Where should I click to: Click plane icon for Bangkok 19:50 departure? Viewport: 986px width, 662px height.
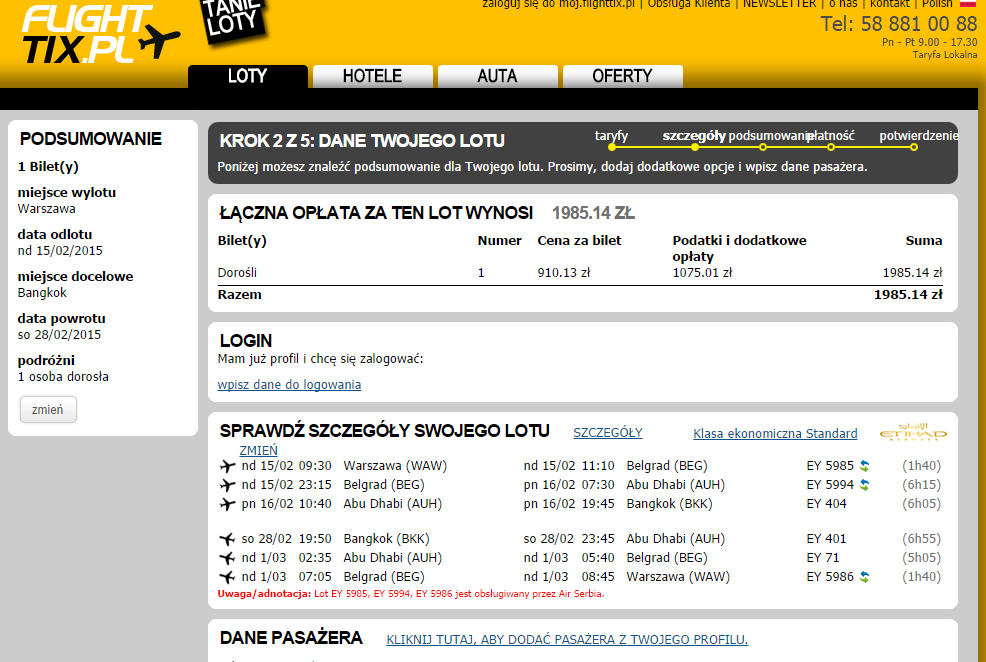tap(228, 539)
